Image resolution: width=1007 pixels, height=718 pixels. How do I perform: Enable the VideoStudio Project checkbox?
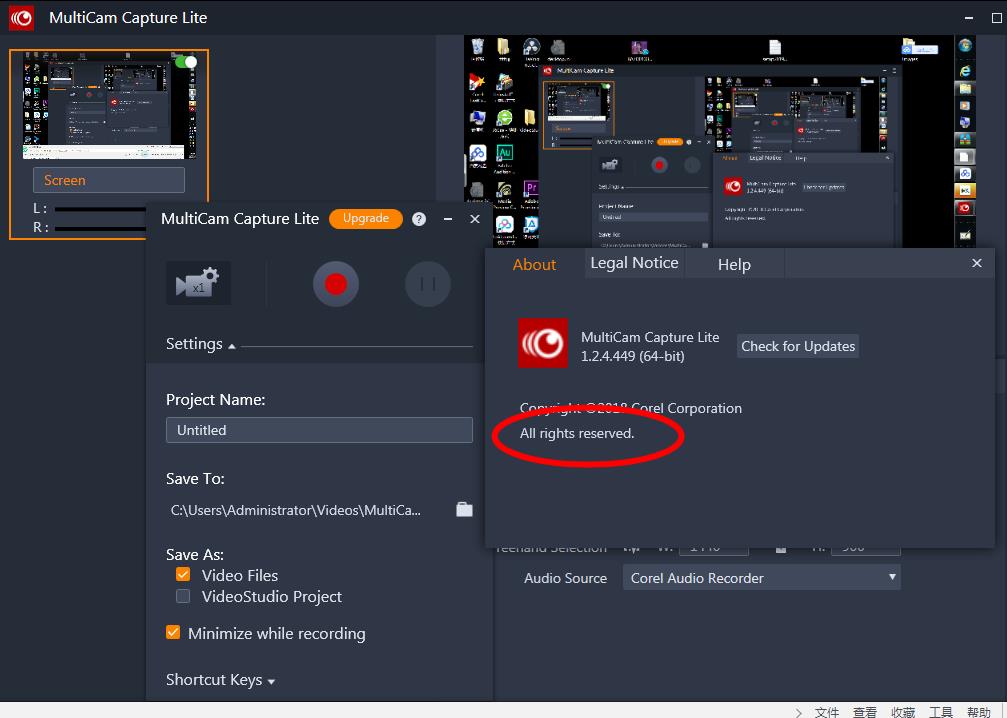pyautogui.click(x=183, y=596)
